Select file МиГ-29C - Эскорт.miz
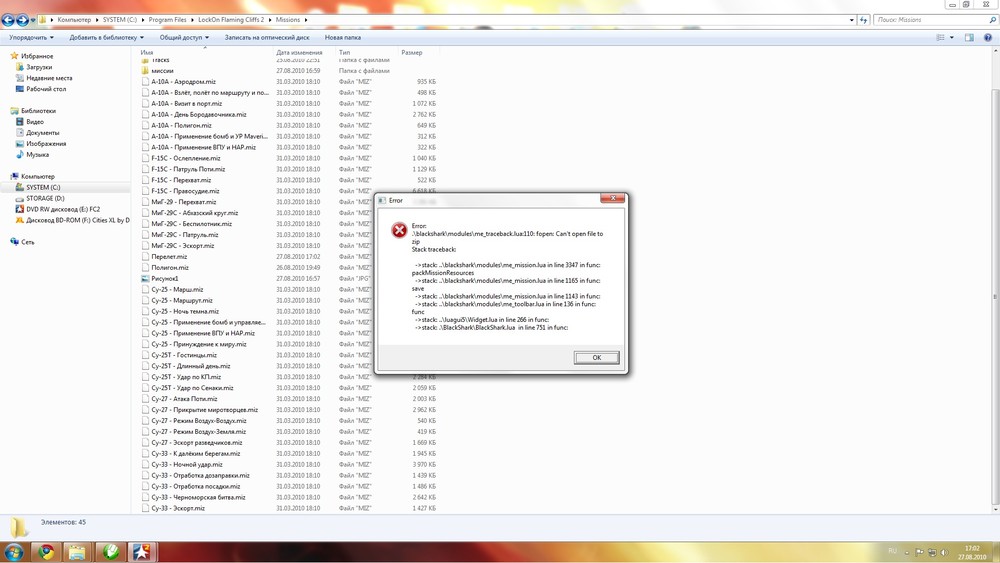Image resolution: width=1000 pixels, height=563 pixels. pos(182,245)
